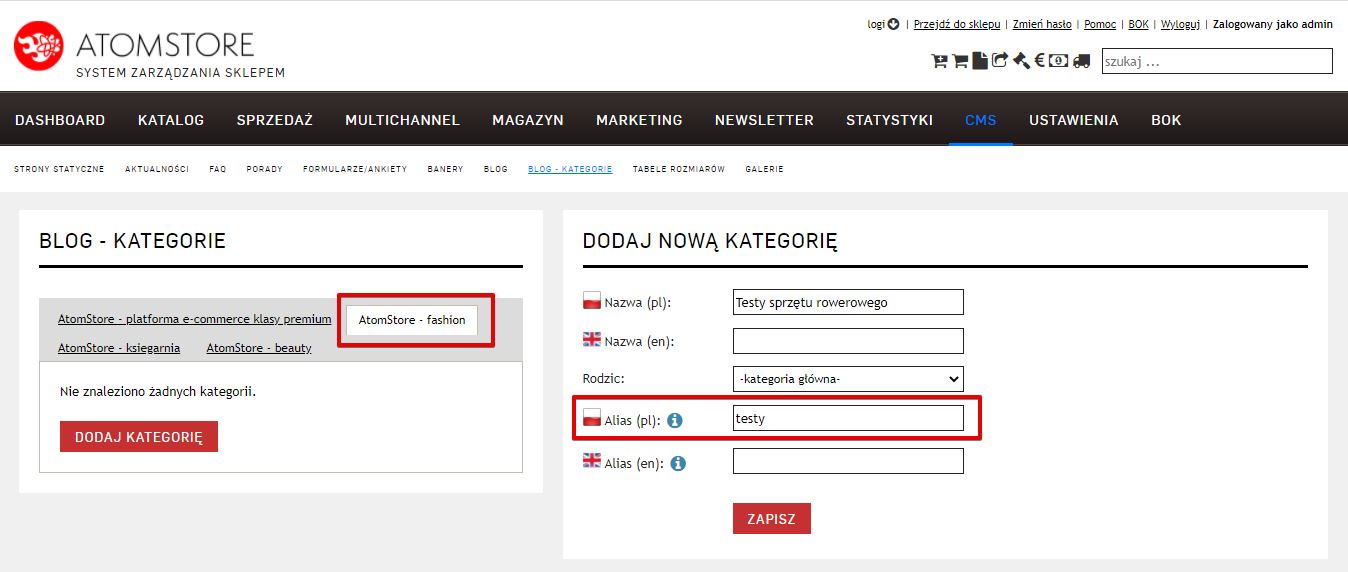Open the document page icon

click(980, 60)
